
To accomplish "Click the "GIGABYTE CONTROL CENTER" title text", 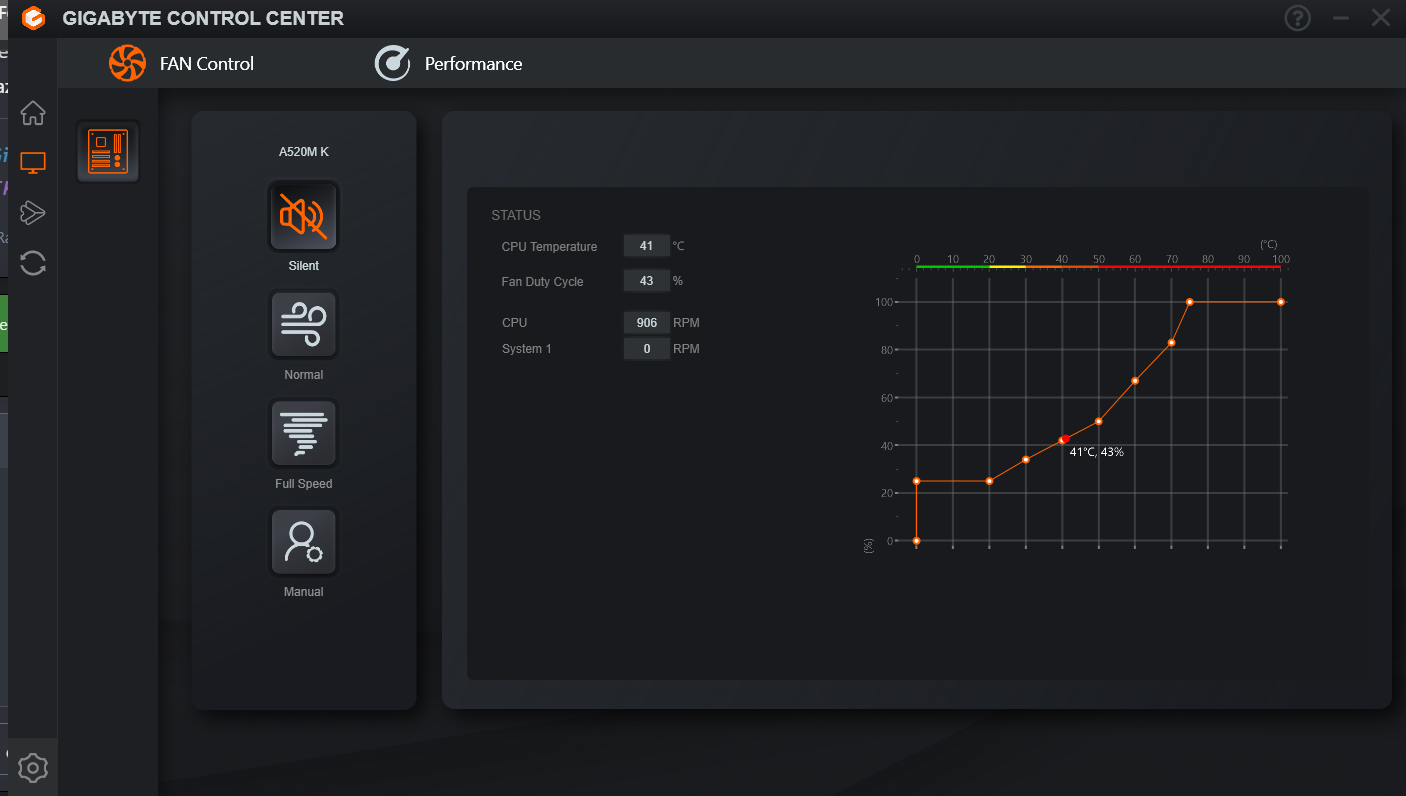I will coord(203,18).
